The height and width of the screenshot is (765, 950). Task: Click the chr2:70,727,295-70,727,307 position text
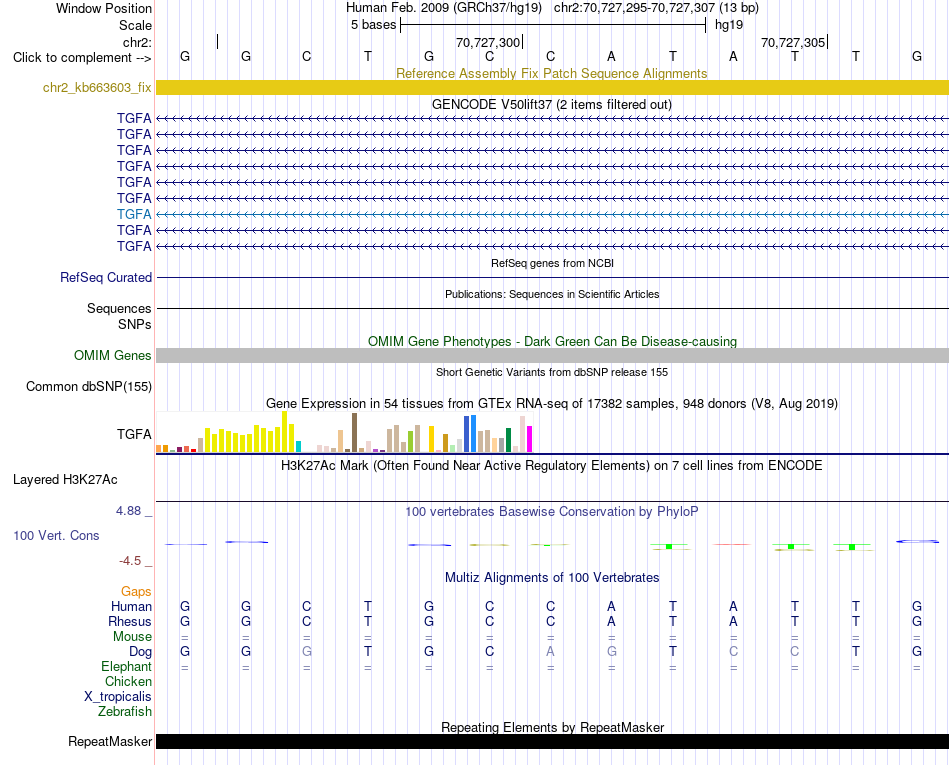click(634, 8)
